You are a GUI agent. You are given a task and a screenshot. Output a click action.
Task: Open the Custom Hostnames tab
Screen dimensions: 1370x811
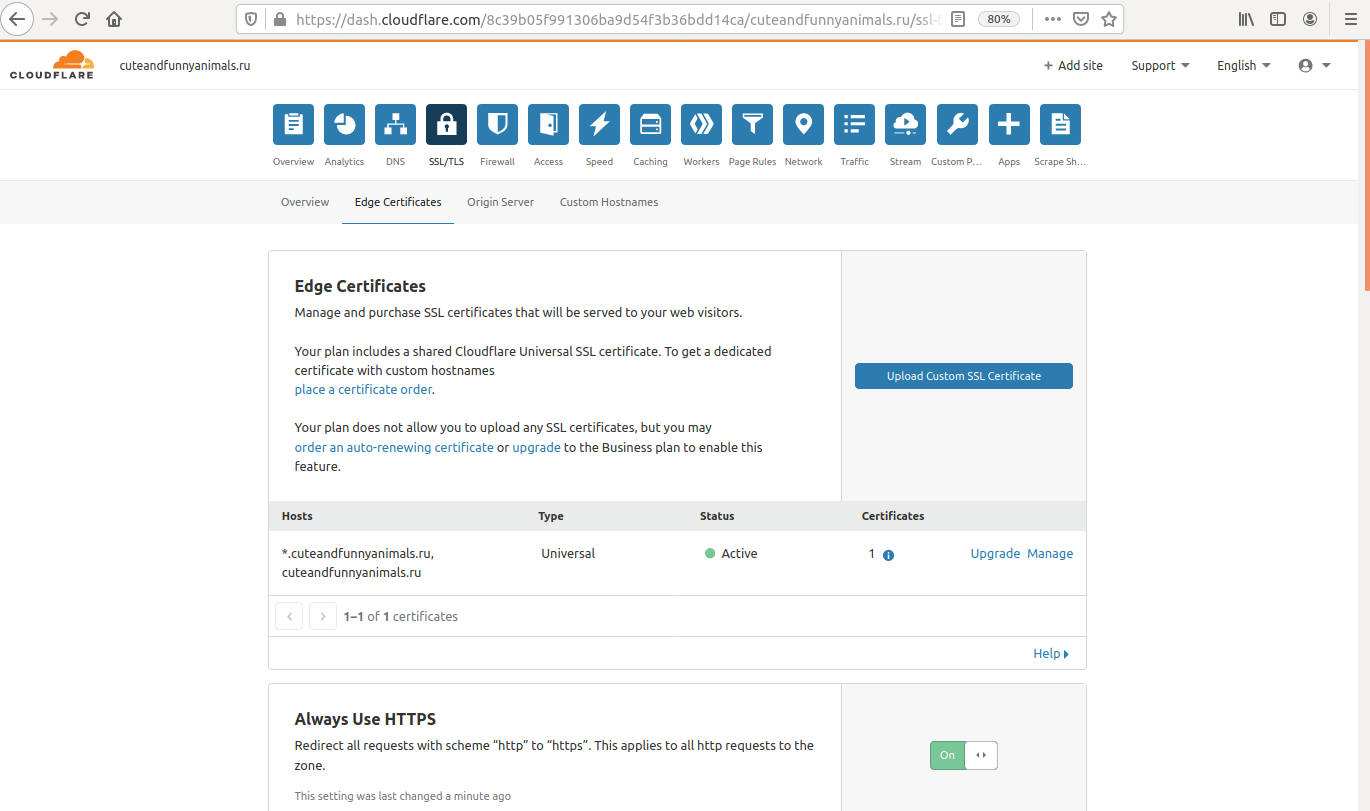pos(609,202)
